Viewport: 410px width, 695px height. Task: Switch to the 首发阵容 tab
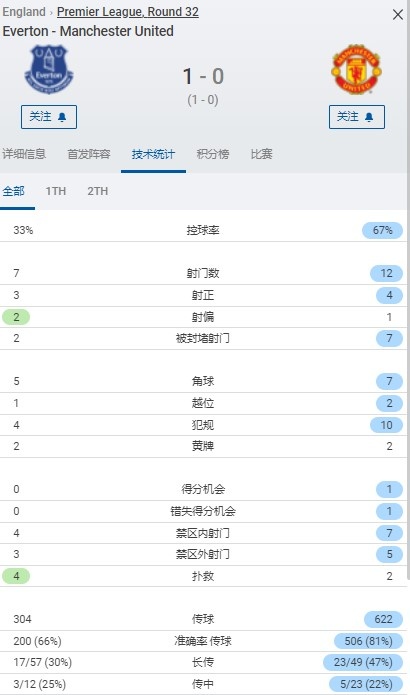(89, 154)
